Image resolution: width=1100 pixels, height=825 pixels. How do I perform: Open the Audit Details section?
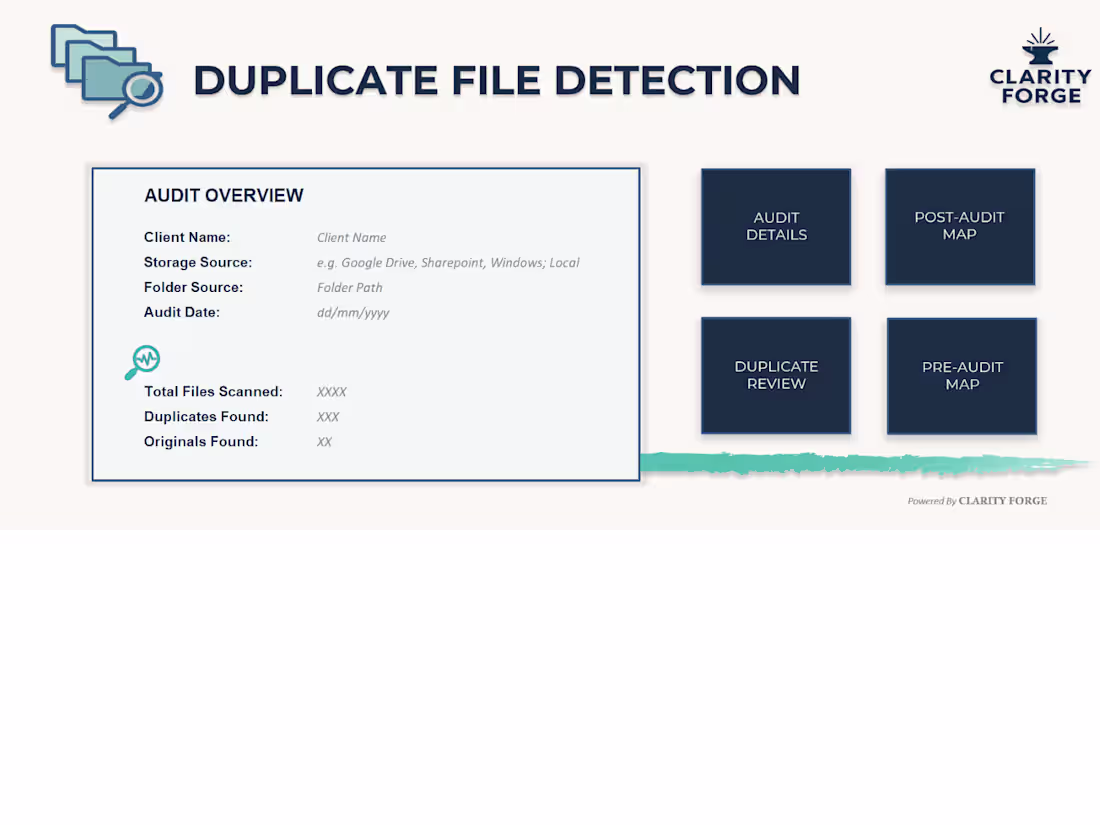pyautogui.click(x=776, y=226)
